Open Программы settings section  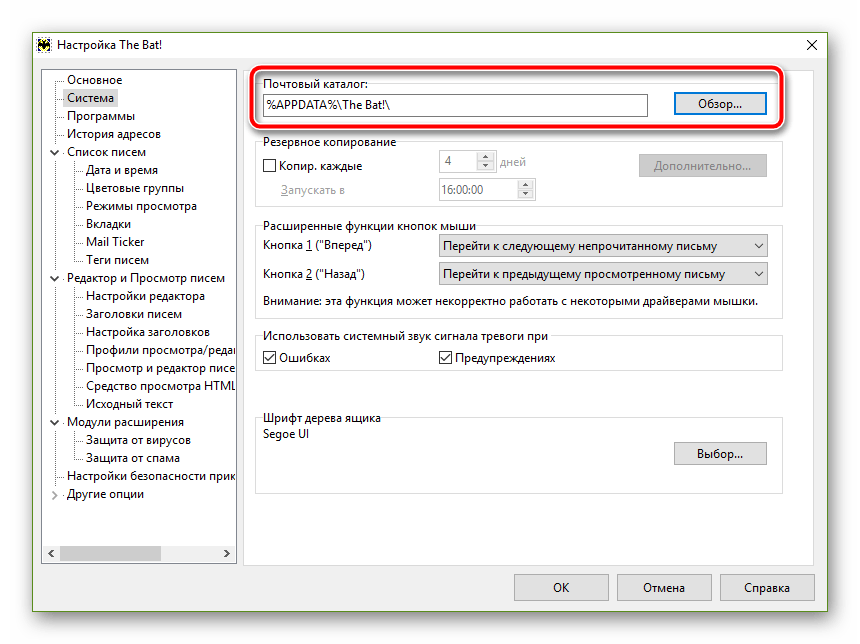click(x=101, y=116)
